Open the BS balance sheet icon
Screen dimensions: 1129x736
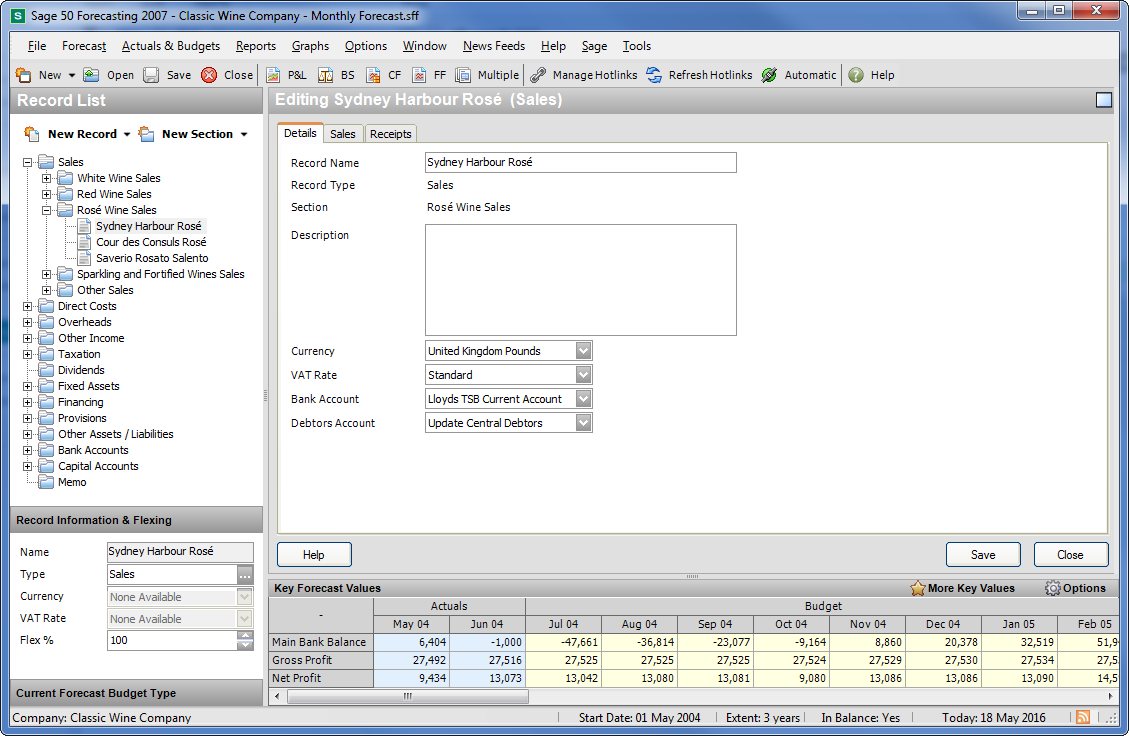(325, 75)
